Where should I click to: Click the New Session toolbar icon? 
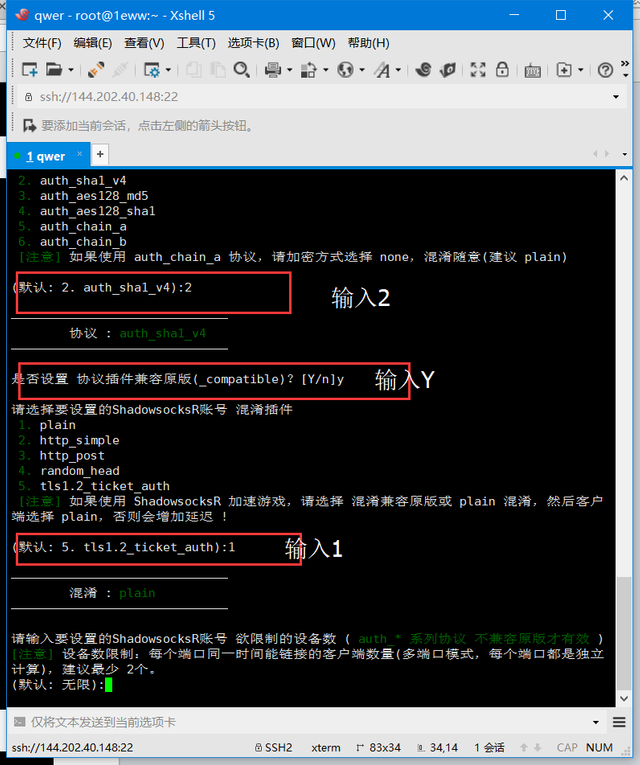click(x=30, y=70)
